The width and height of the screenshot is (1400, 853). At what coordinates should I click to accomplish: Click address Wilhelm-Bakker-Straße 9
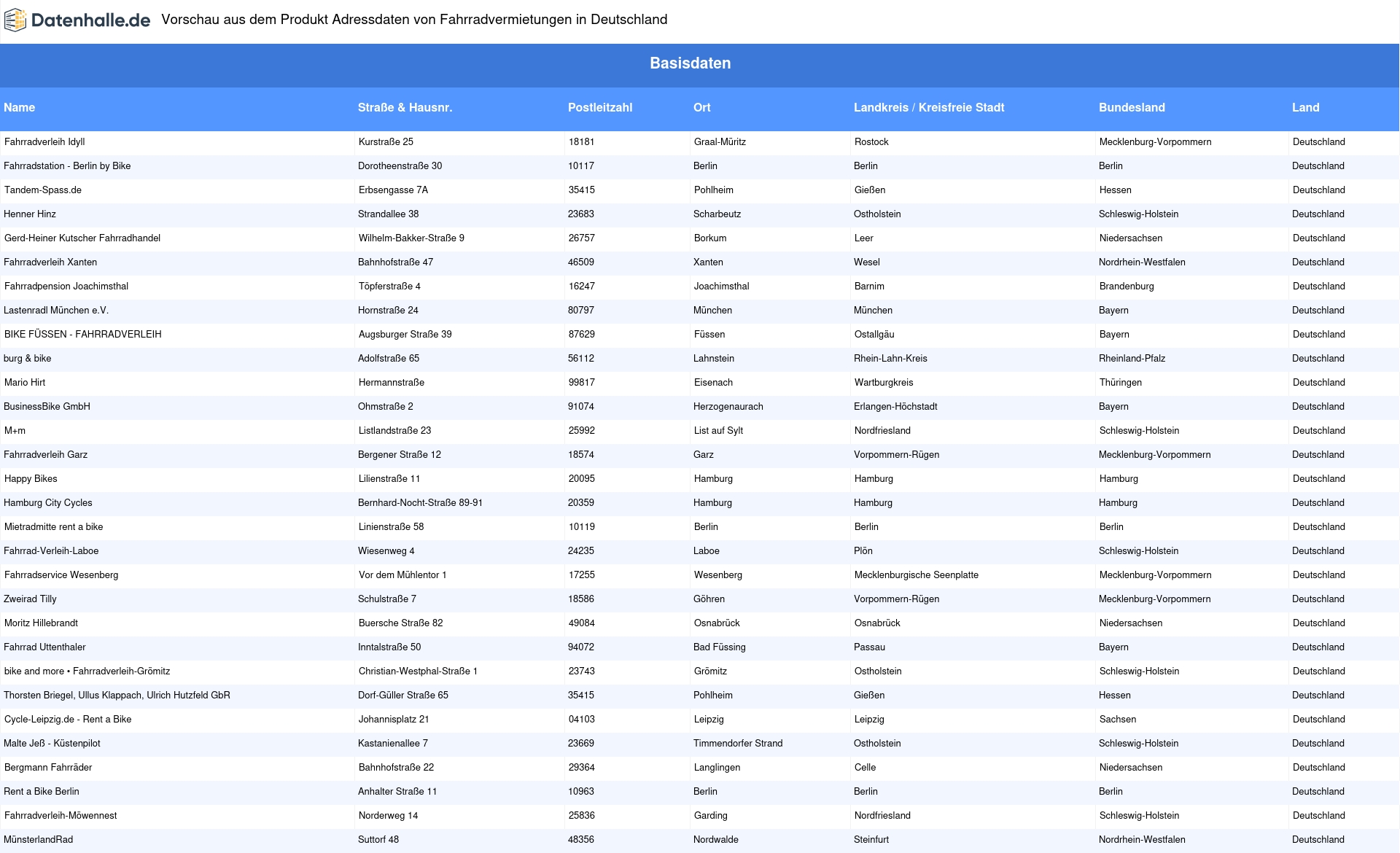point(411,238)
